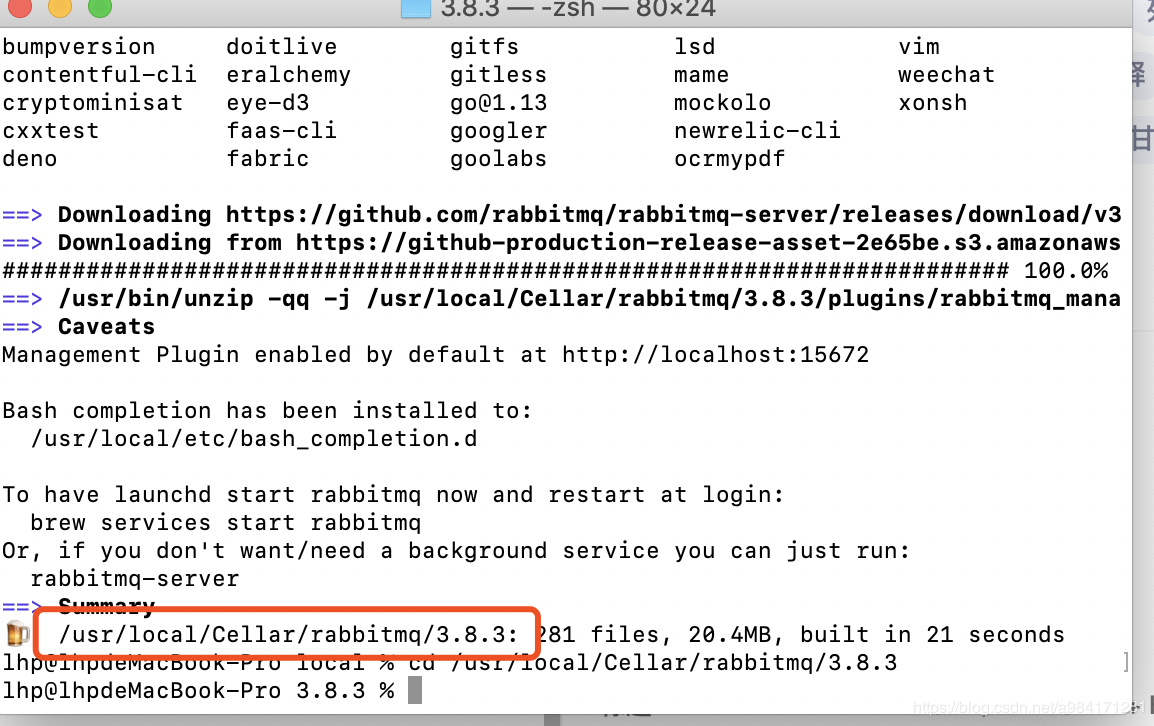
Task: Click the text 'weechat'
Action: pyautogui.click(x=946, y=75)
